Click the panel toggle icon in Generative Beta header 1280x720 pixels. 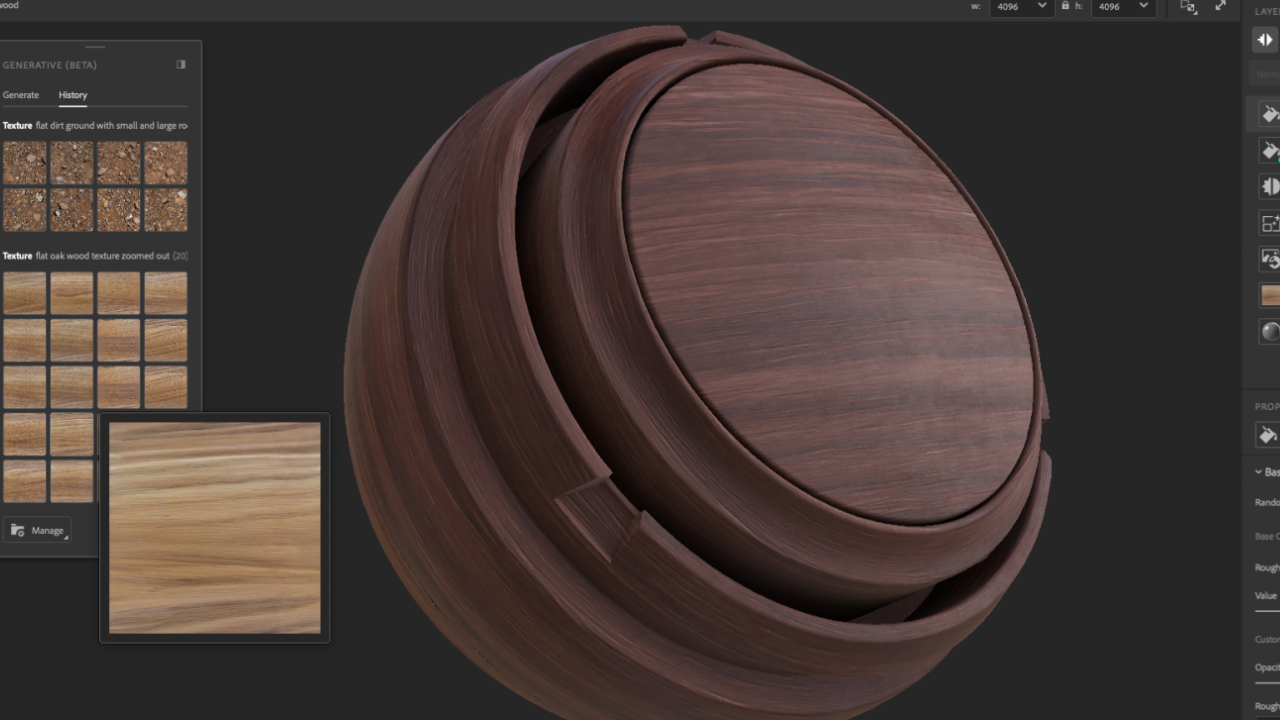pyautogui.click(x=181, y=64)
